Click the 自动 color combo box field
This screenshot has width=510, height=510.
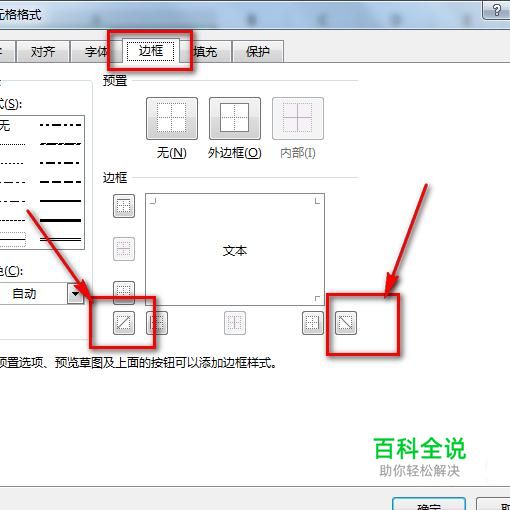pos(42,294)
